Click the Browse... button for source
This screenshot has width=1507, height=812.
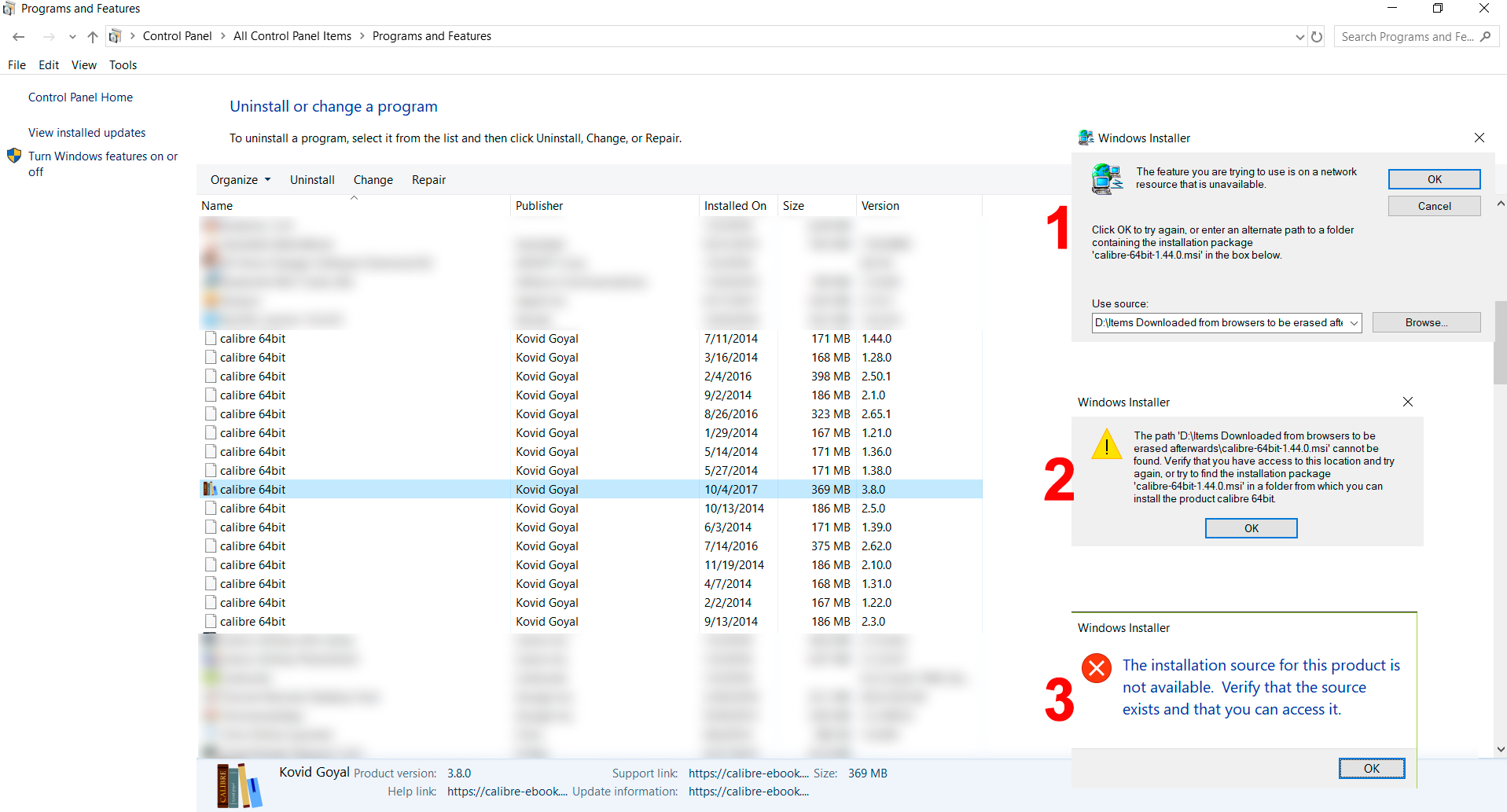click(1427, 322)
